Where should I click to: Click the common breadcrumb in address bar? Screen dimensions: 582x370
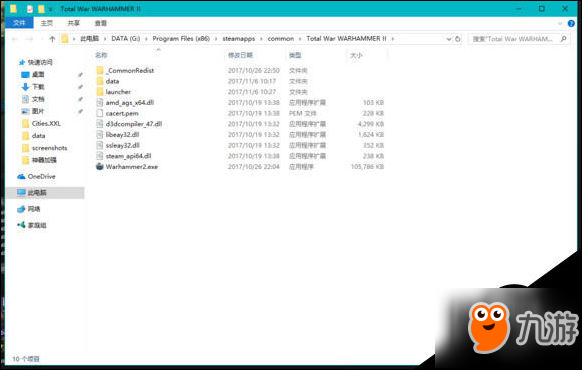pyautogui.click(x=281, y=39)
